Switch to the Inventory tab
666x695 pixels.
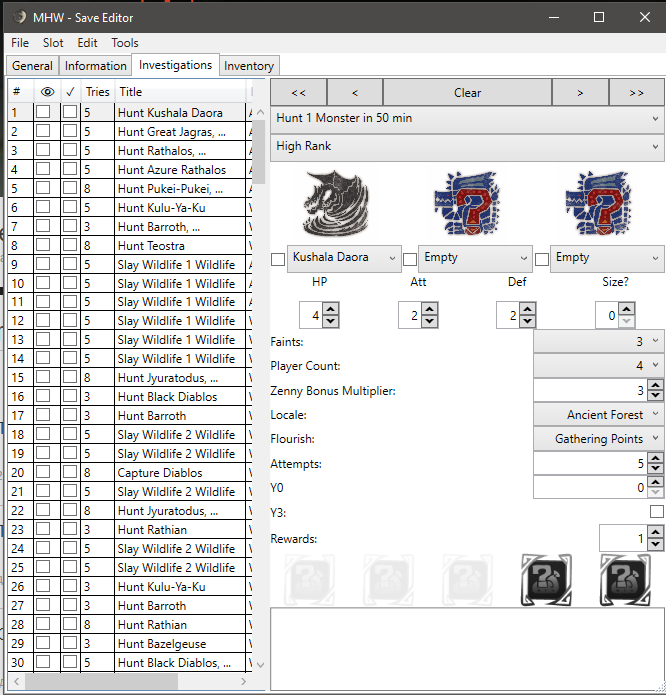click(249, 66)
